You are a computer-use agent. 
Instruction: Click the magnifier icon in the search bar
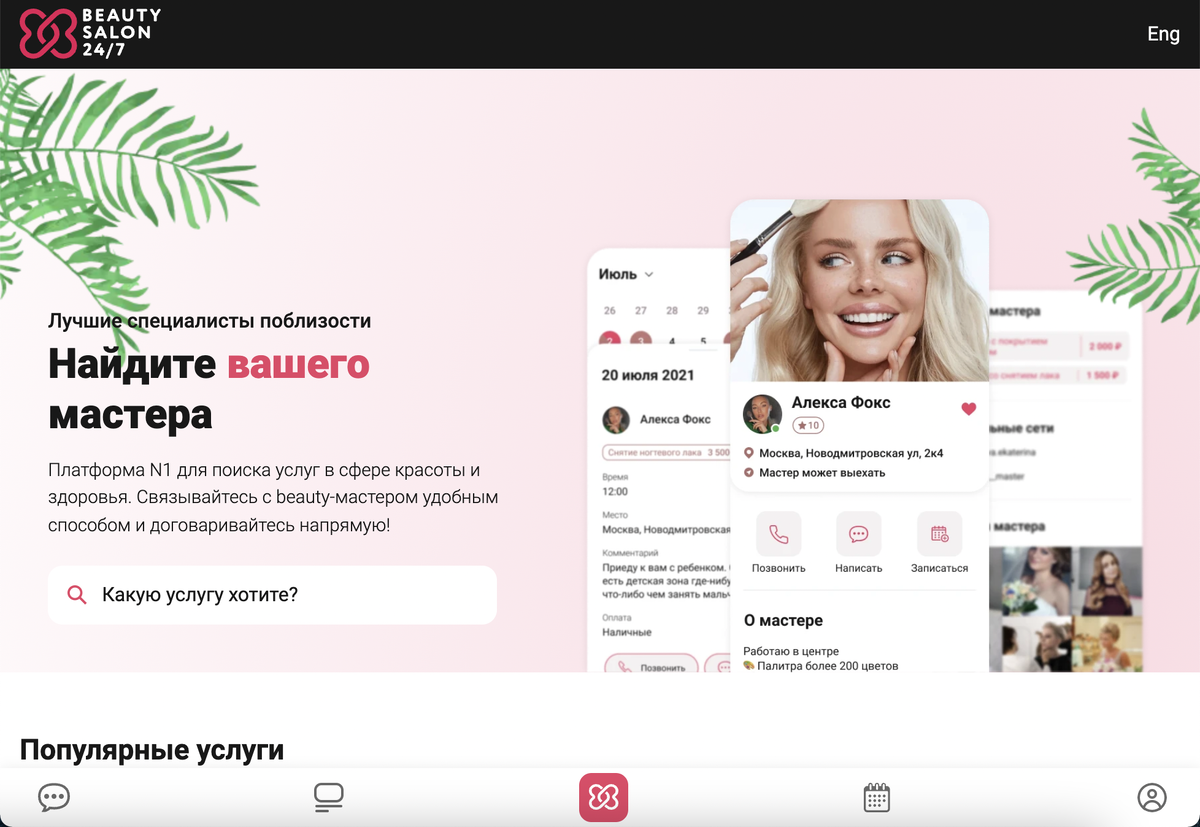[77, 594]
